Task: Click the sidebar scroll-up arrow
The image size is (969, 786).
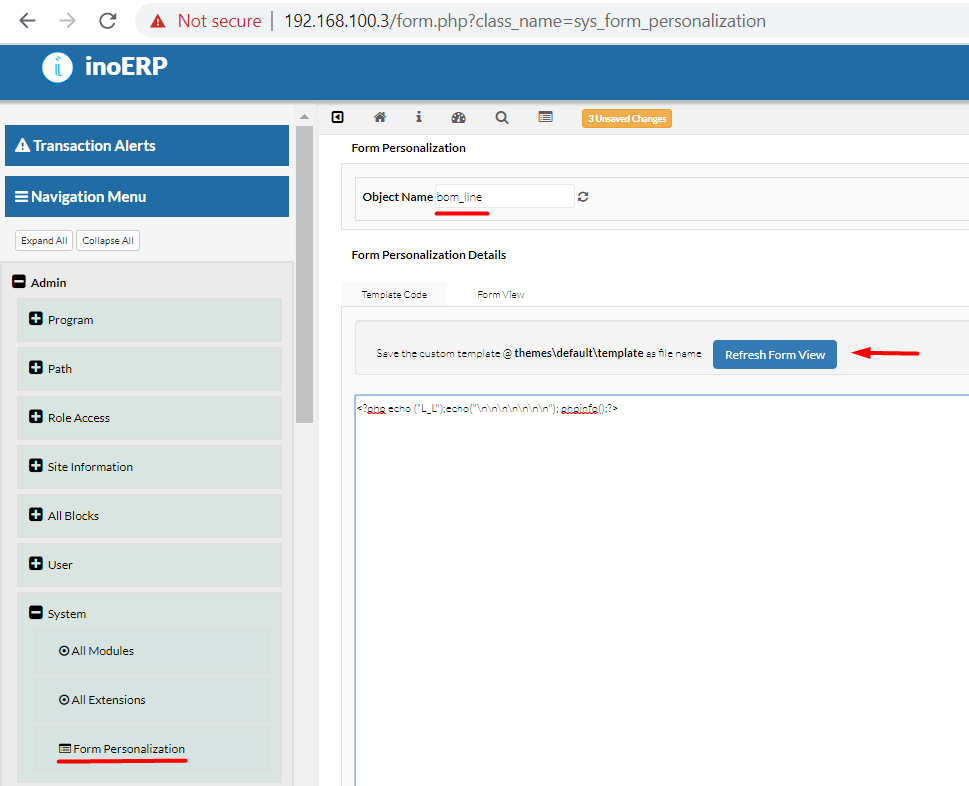Action: pos(304,117)
